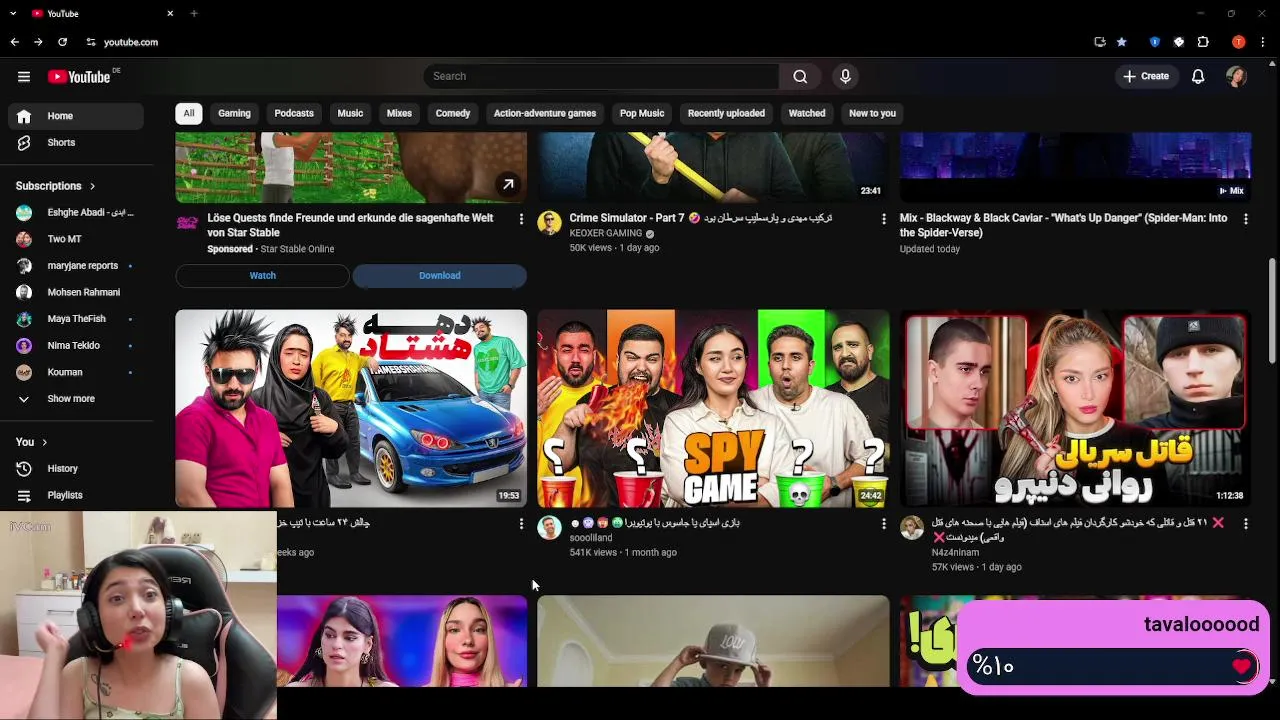
Task: Click the Watch button on the ad
Action: pos(262,276)
